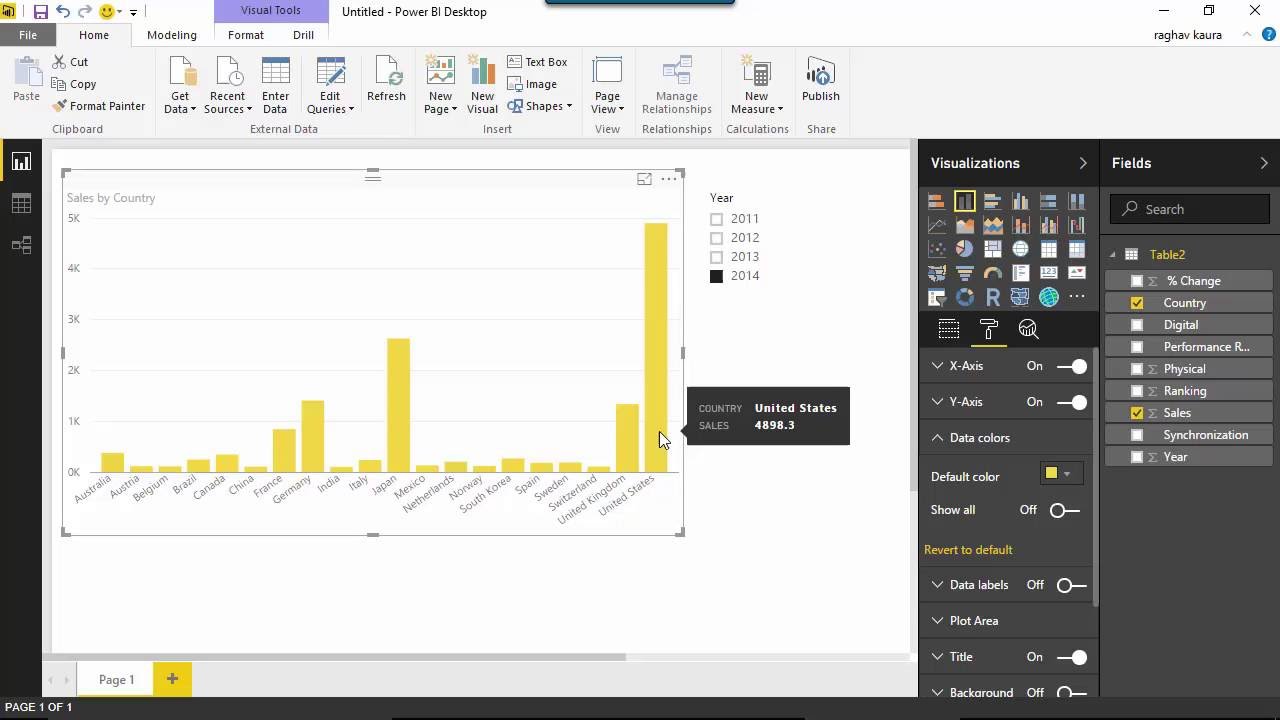The image size is (1280, 720).
Task: Choose the map visualization
Action: pos(1020,249)
